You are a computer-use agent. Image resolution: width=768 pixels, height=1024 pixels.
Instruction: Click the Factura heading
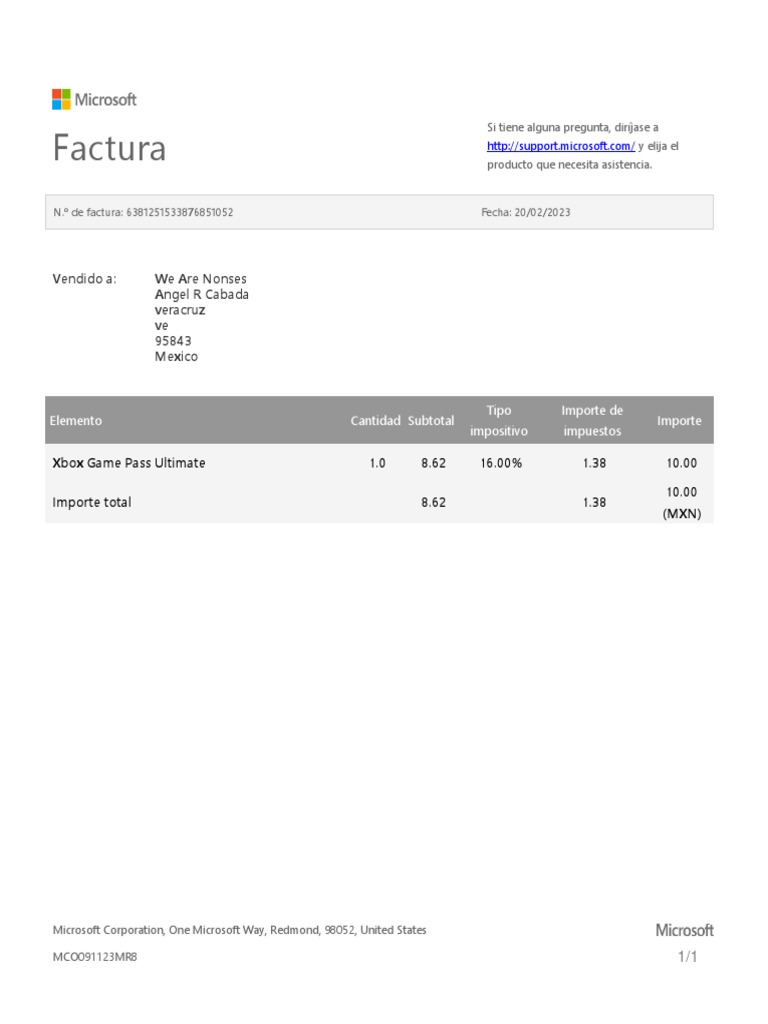coord(109,148)
